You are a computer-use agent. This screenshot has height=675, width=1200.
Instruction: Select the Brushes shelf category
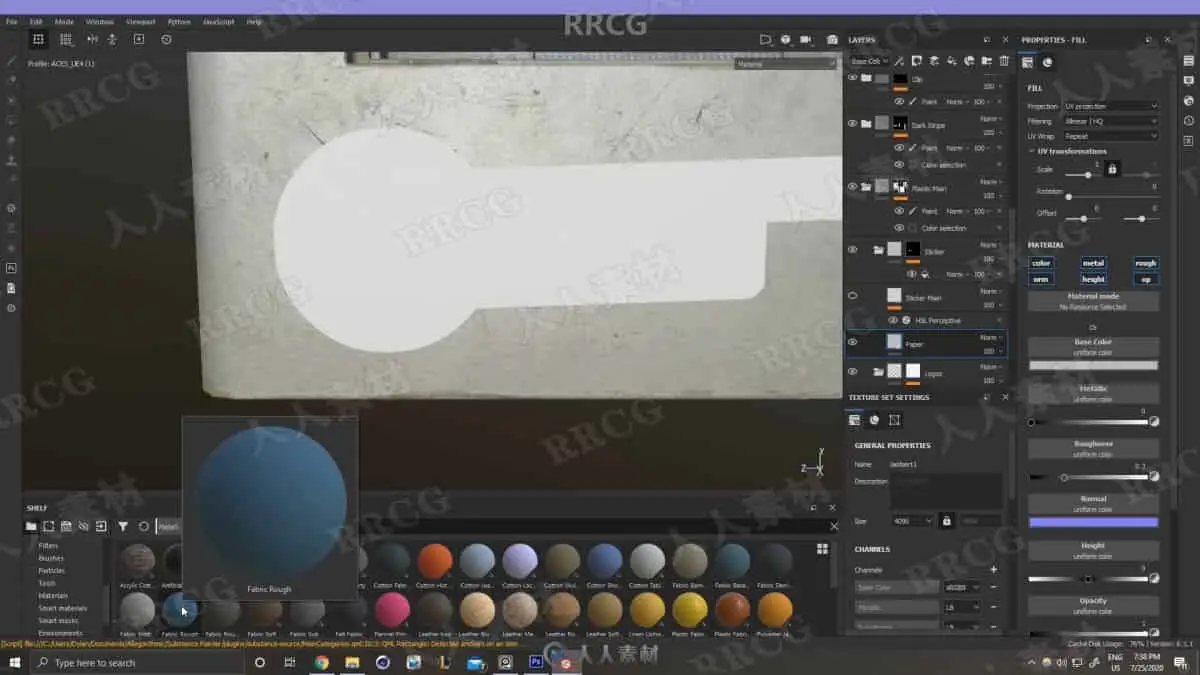tap(51, 558)
